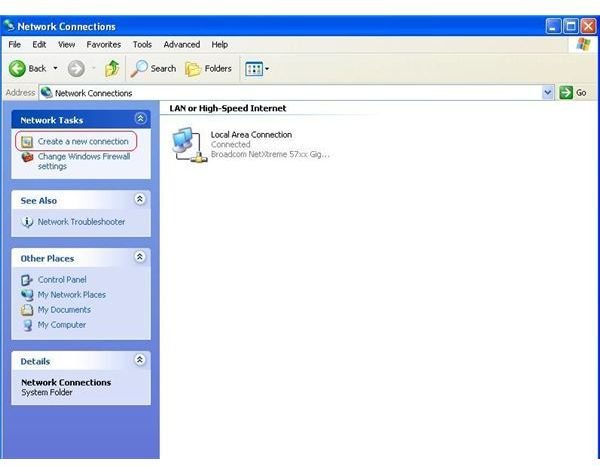The height and width of the screenshot is (466, 600).
Task: Collapse the Other Places panel
Action: [140, 257]
